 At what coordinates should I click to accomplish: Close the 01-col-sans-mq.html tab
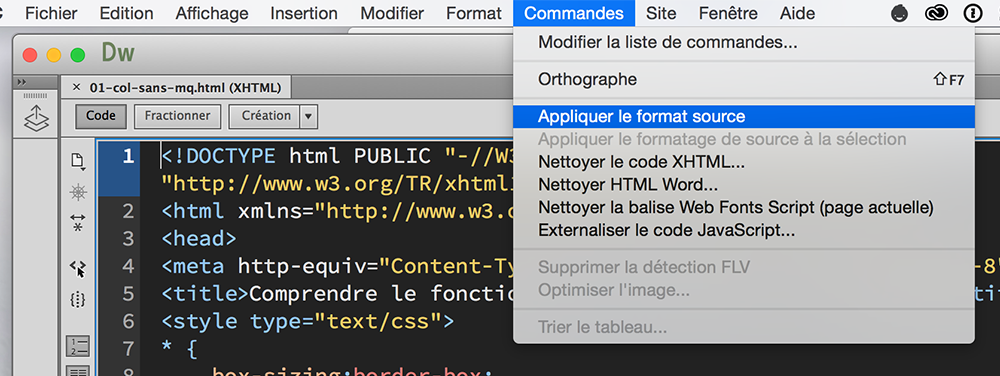pos(77,87)
